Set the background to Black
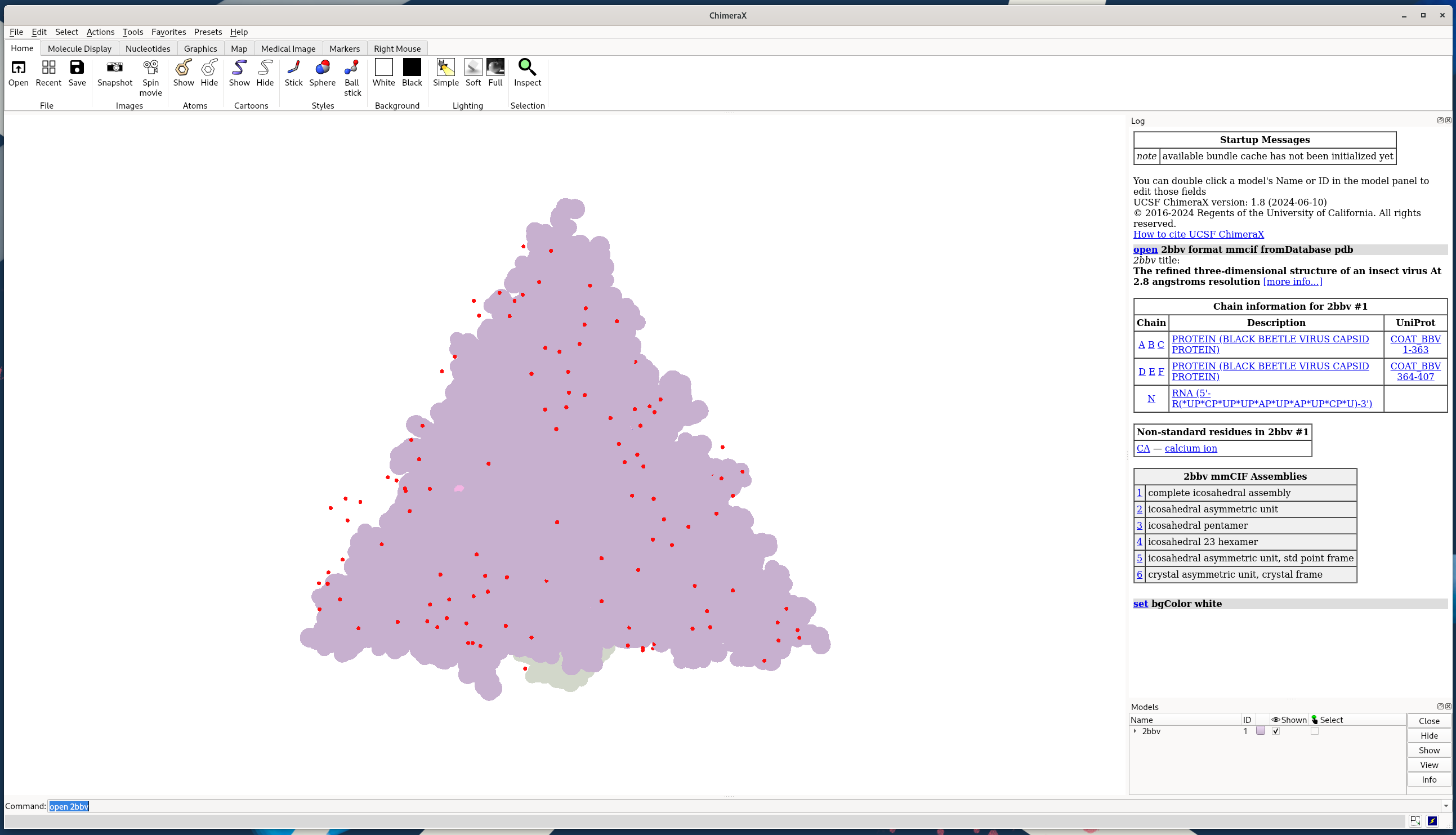1456x835 pixels. (x=412, y=68)
